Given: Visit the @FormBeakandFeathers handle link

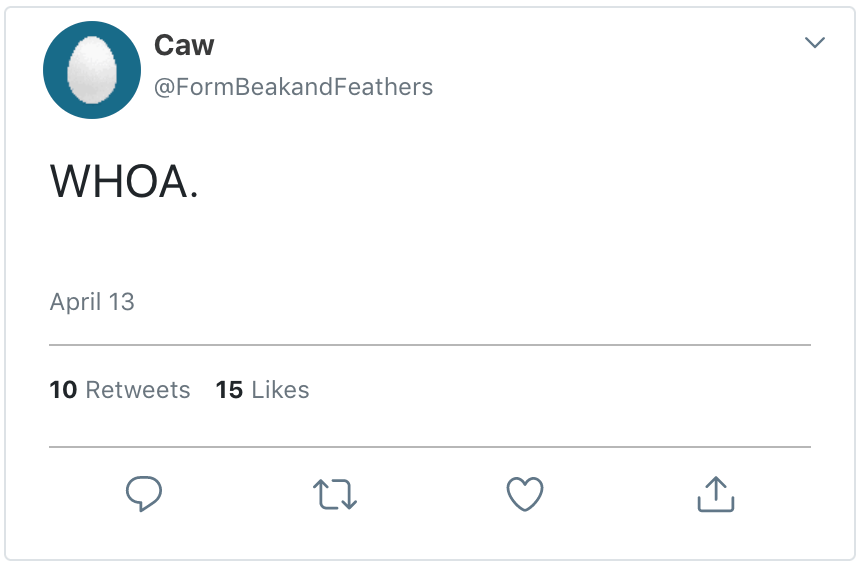Looking at the screenshot, I should (293, 88).
